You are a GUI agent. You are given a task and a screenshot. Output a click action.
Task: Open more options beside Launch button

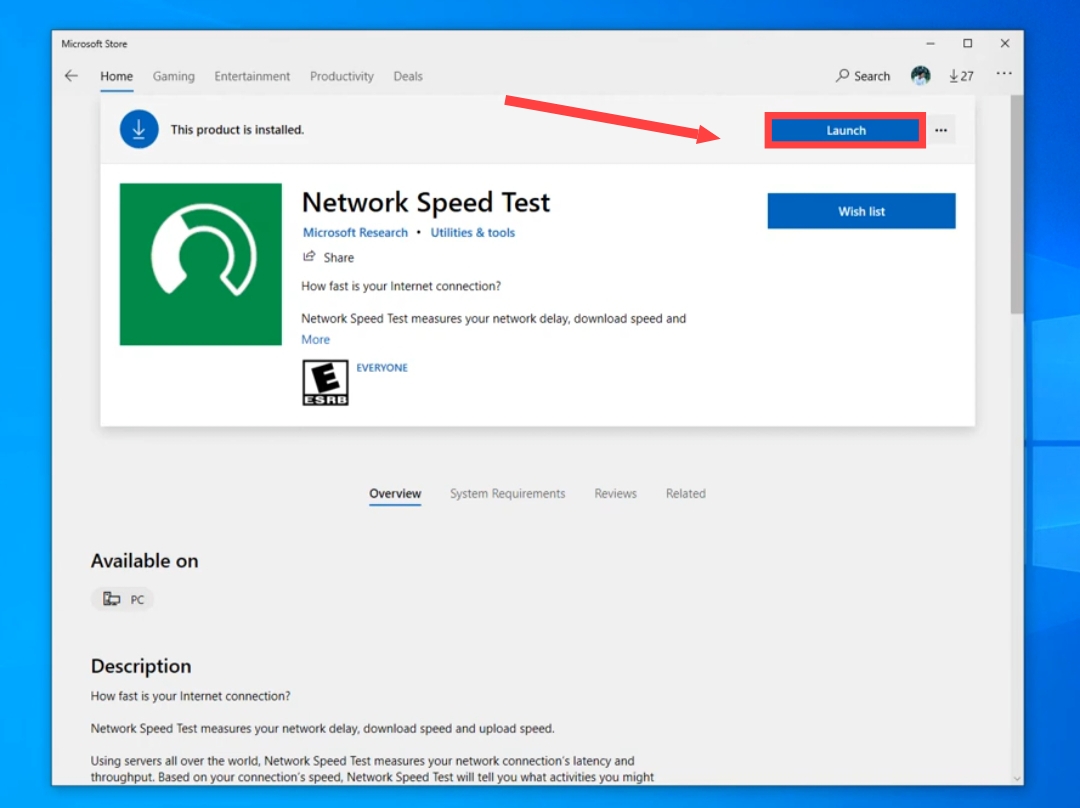[941, 130]
